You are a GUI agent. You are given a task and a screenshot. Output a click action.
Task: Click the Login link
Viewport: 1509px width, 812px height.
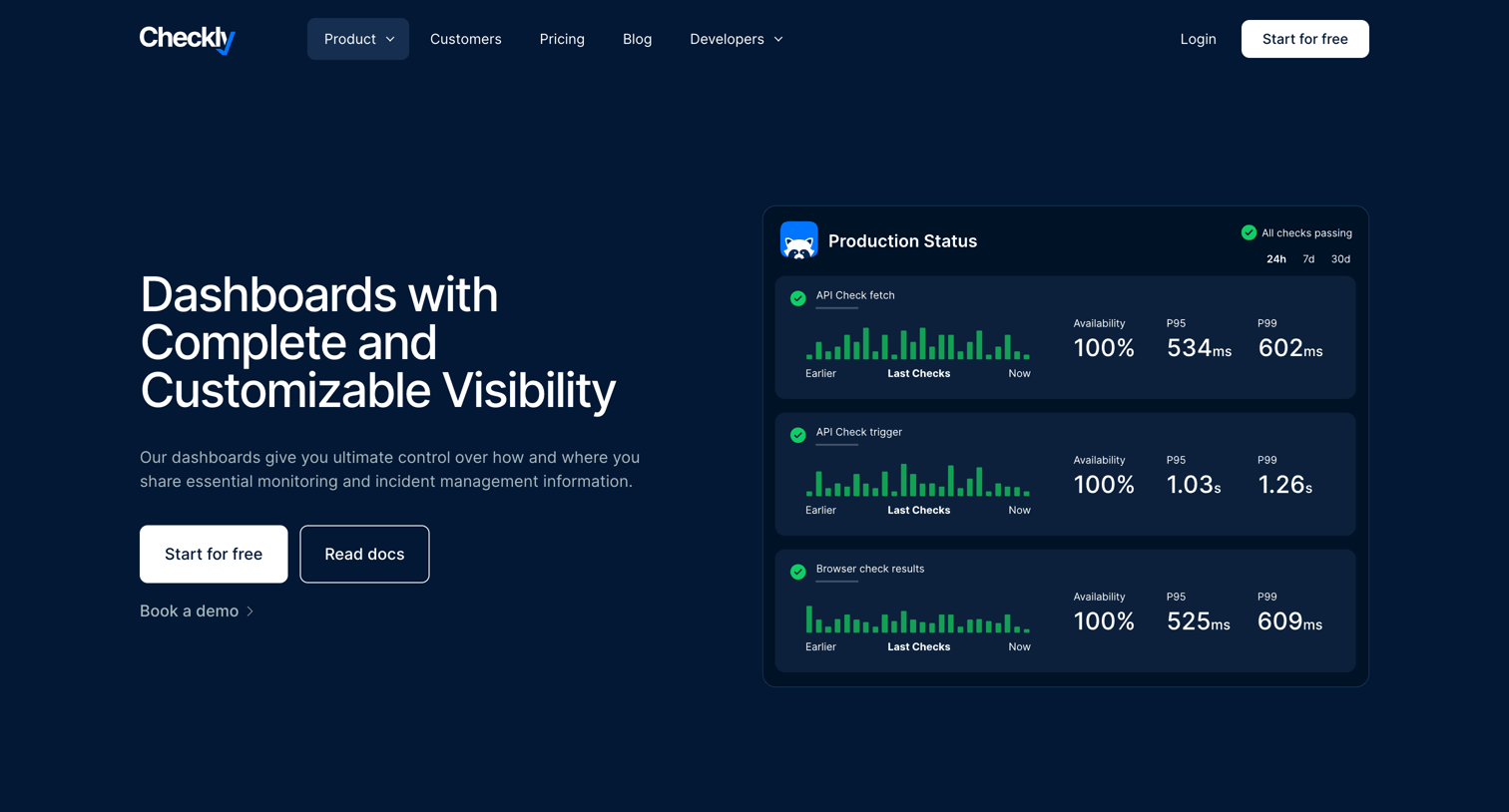click(x=1198, y=39)
